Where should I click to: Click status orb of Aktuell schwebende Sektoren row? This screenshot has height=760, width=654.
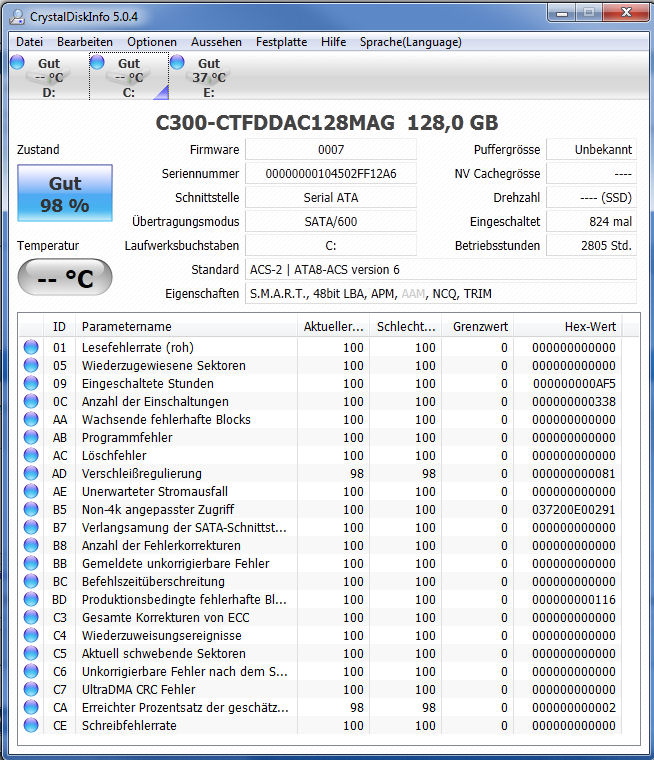tap(31, 653)
